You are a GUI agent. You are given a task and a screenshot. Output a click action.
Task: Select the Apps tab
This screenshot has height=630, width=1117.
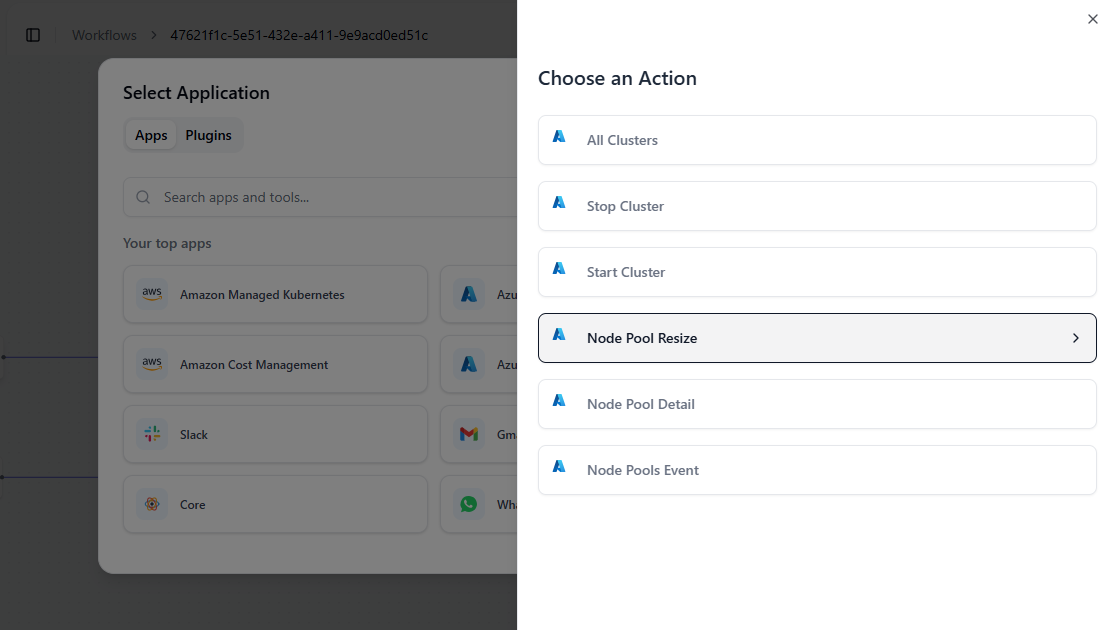point(151,135)
